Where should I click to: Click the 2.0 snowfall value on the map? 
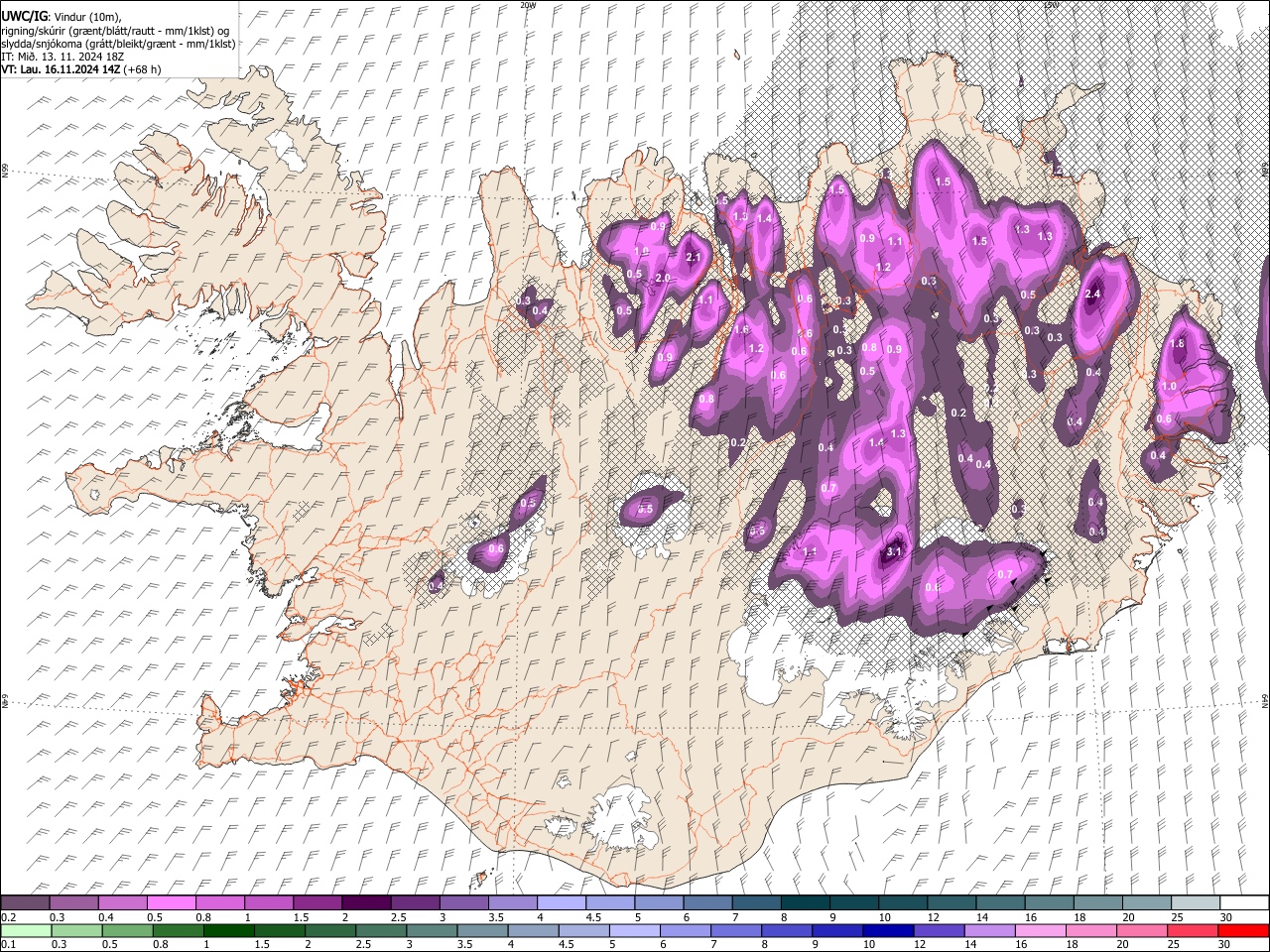click(x=663, y=279)
